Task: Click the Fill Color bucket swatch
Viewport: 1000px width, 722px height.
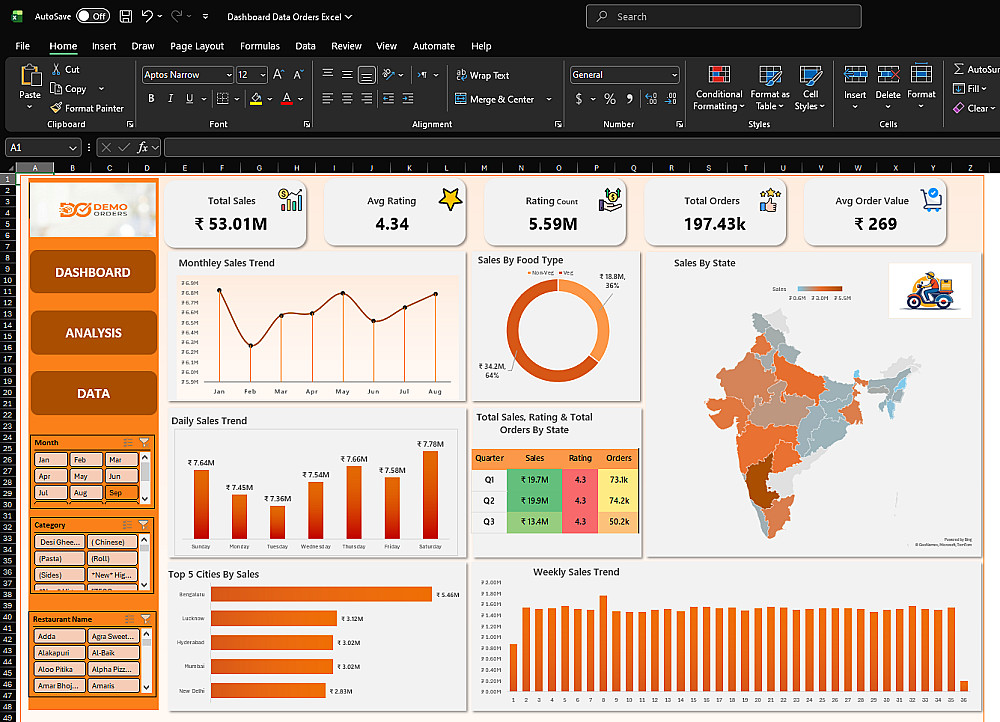Action: (x=256, y=98)
